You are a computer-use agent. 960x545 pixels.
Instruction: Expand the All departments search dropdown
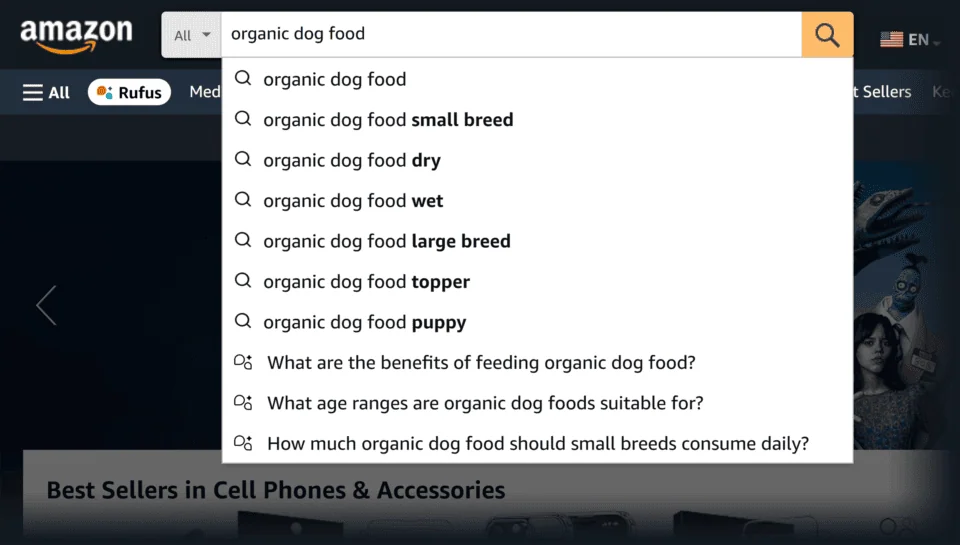[x=191, y=35]
